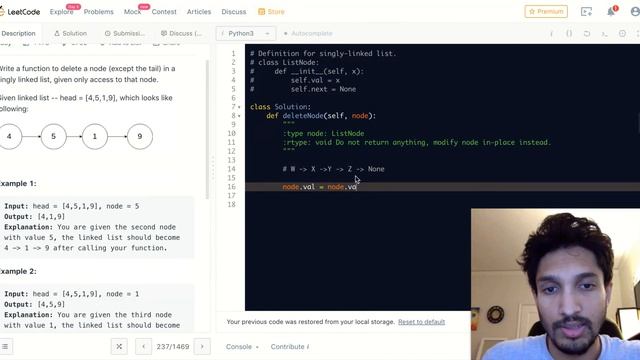Screen dimensions: 640x360
Task: Open the playground icon in header
Action: (586, 11)
